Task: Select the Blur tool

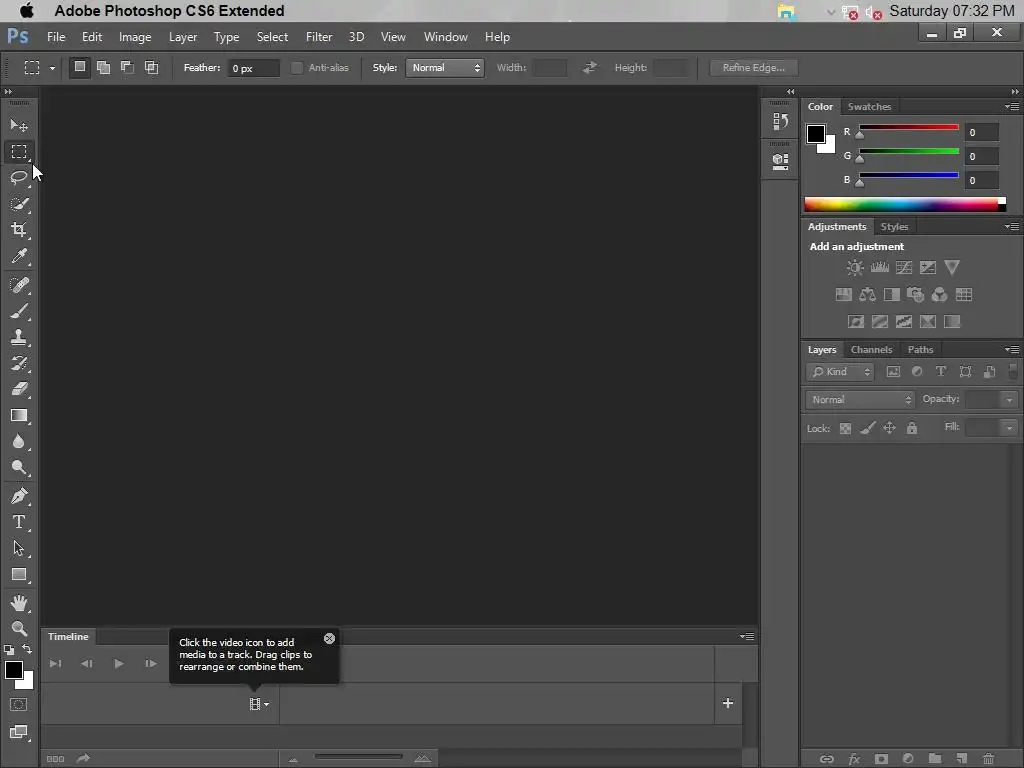Action: click(x=19, y=441)
